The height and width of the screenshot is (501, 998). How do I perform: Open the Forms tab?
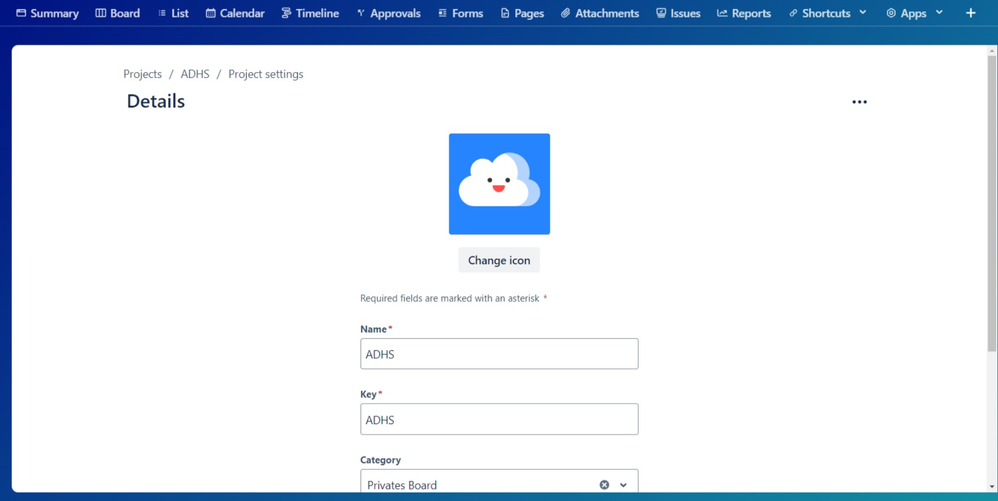460,13
